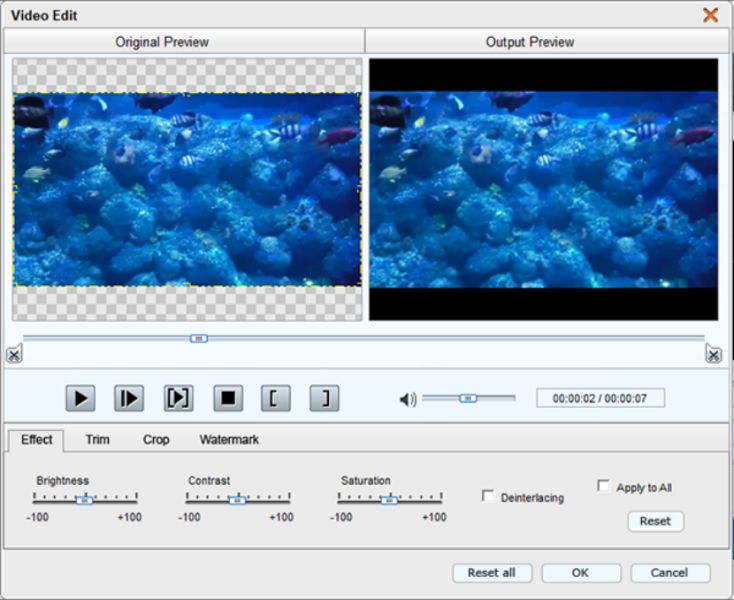Click the timecode display field

pos(600,398)
